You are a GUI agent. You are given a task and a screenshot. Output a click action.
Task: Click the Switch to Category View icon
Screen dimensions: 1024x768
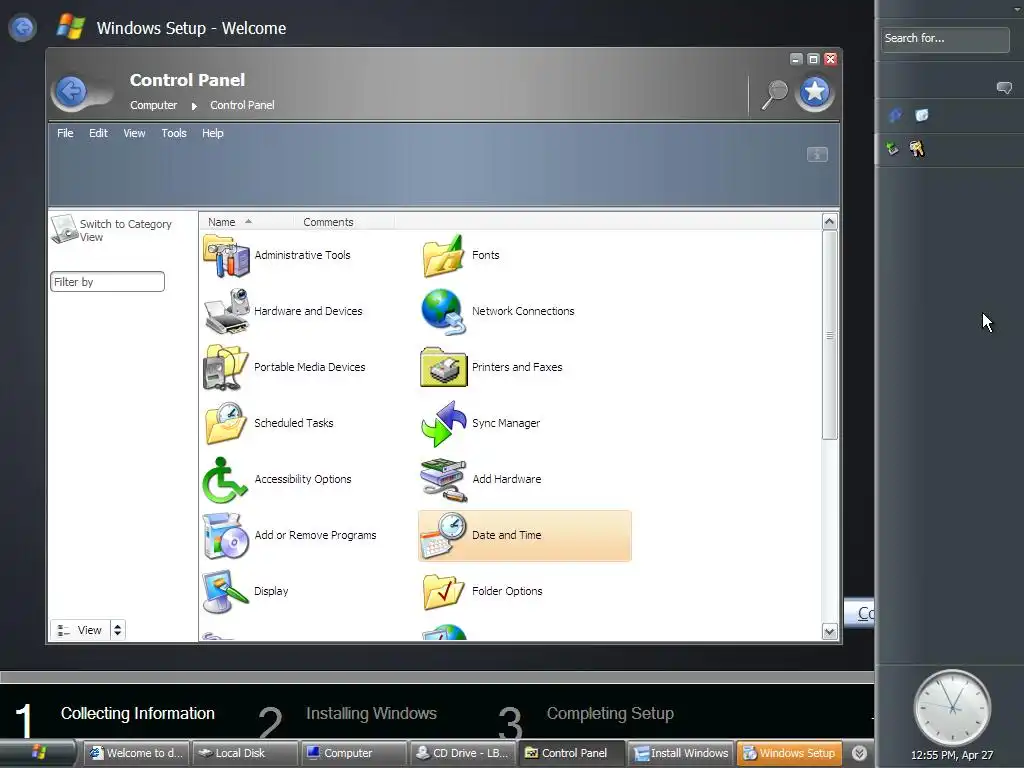64,229
